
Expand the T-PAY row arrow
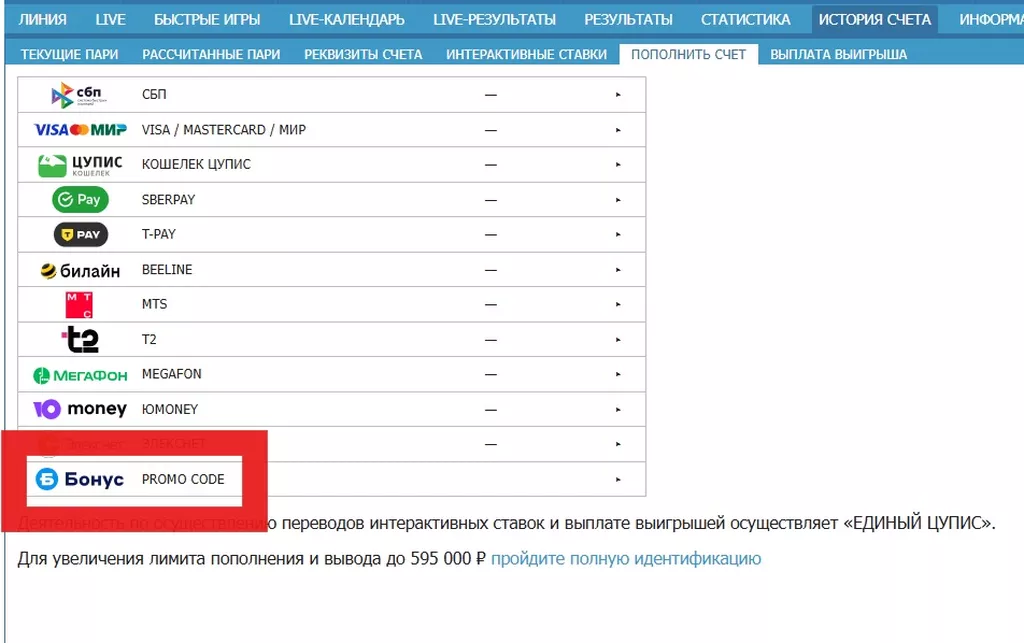point(618,234)
